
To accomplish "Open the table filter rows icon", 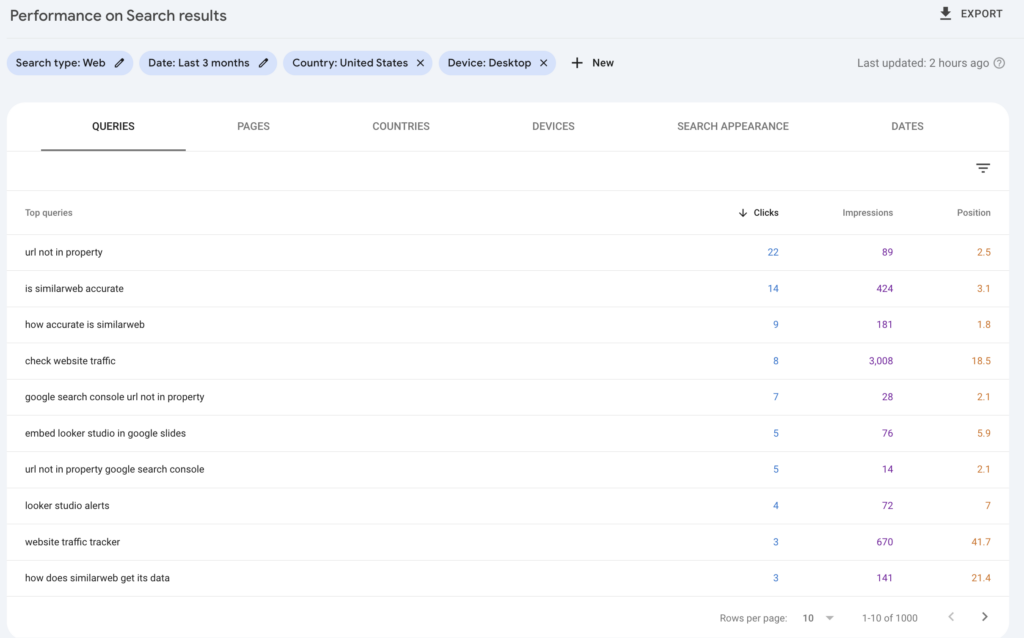I will pyautogui.click(x=983, y=169).
